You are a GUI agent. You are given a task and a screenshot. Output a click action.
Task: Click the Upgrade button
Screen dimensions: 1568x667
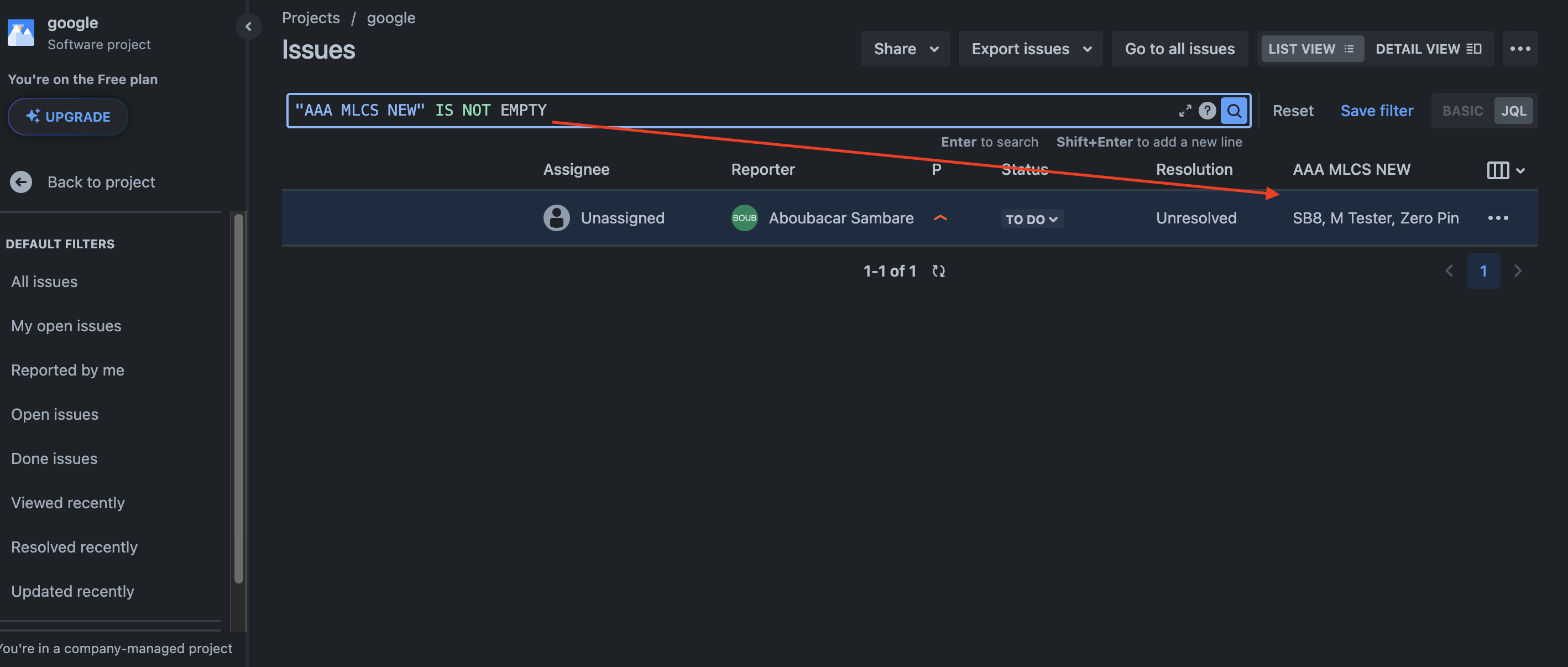pyautogui.click(x=67, y=116)
